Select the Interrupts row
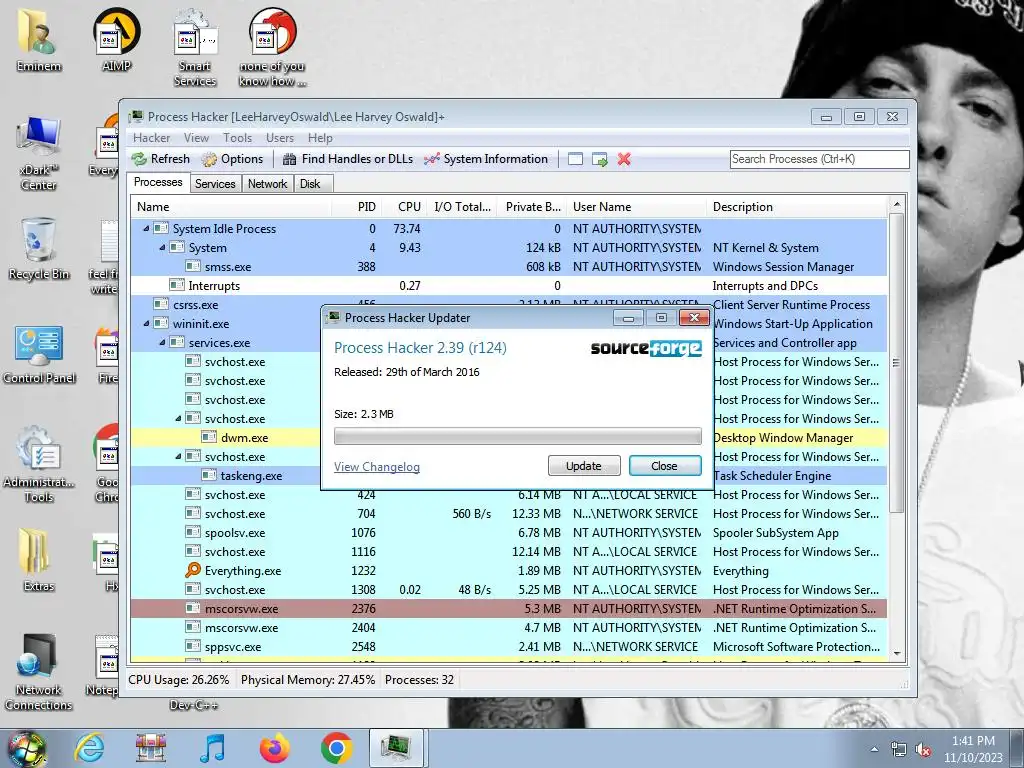 tap(509, 285)
